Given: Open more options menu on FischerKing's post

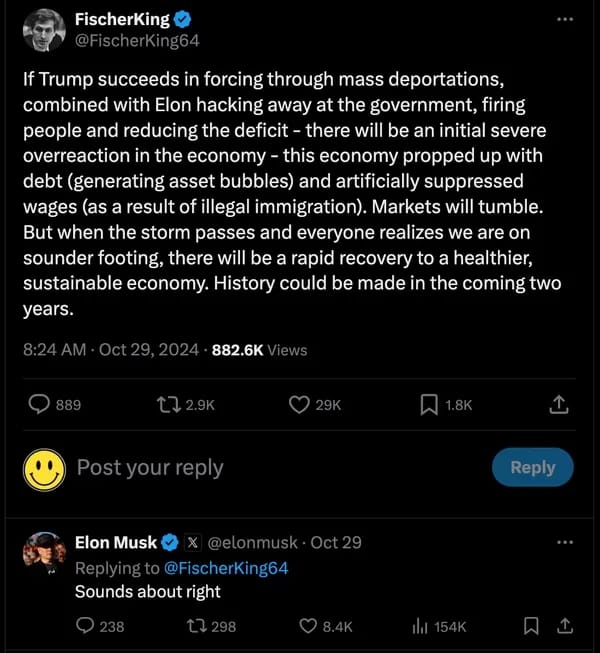Looking at the screenshot, I should pyautogui.click(x=565, y=19).
